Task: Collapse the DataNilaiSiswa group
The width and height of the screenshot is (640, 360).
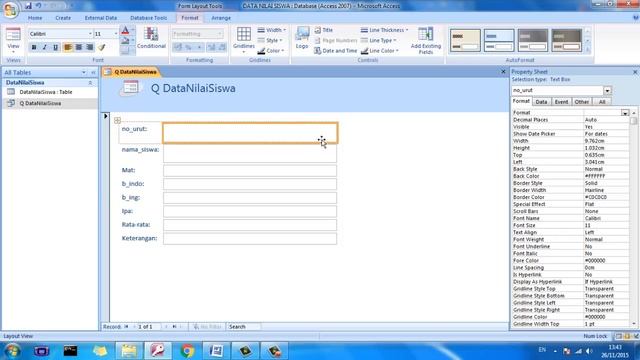Action: coord(90,83)
